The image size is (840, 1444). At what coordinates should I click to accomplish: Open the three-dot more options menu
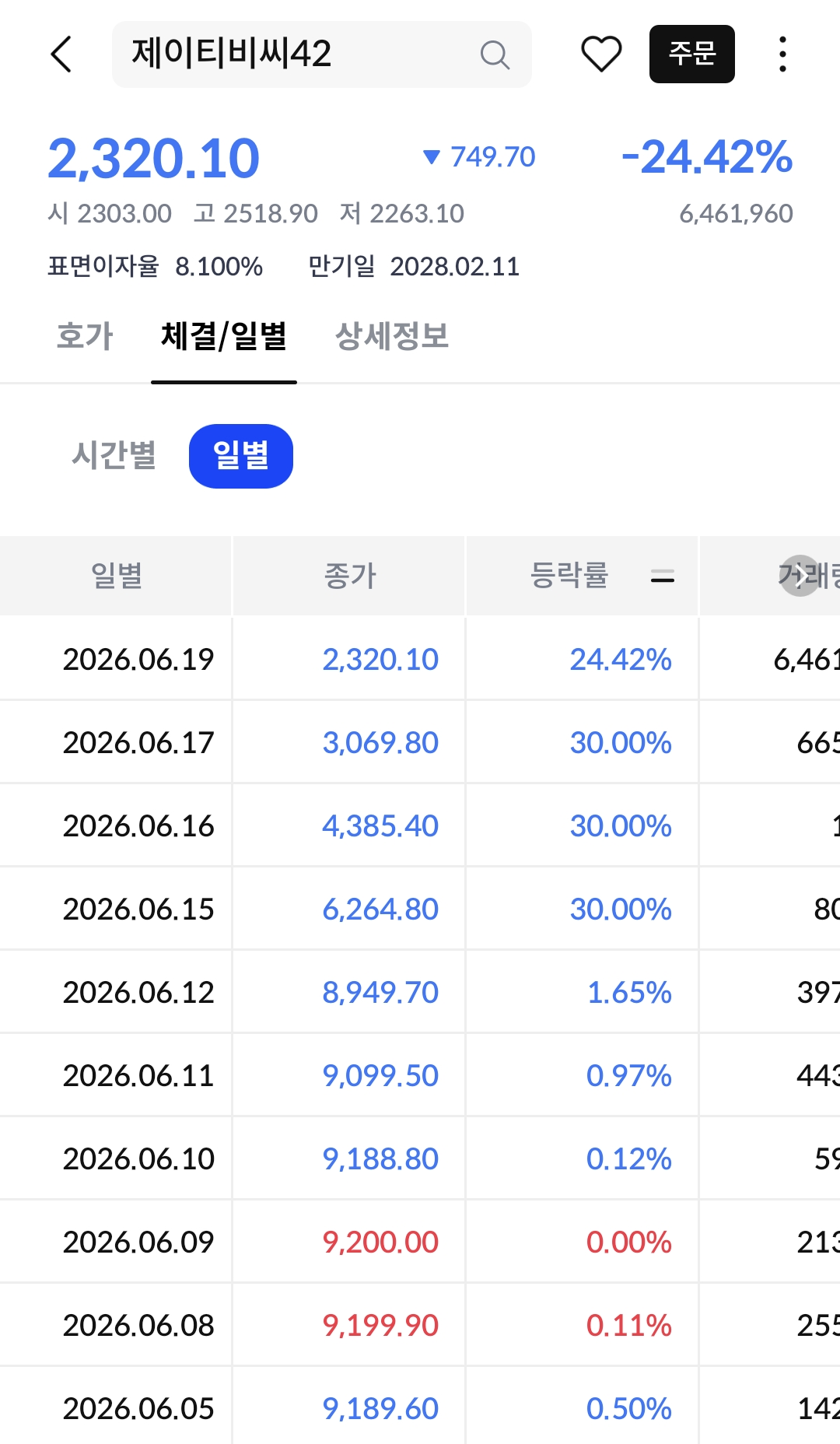point(782,54)
